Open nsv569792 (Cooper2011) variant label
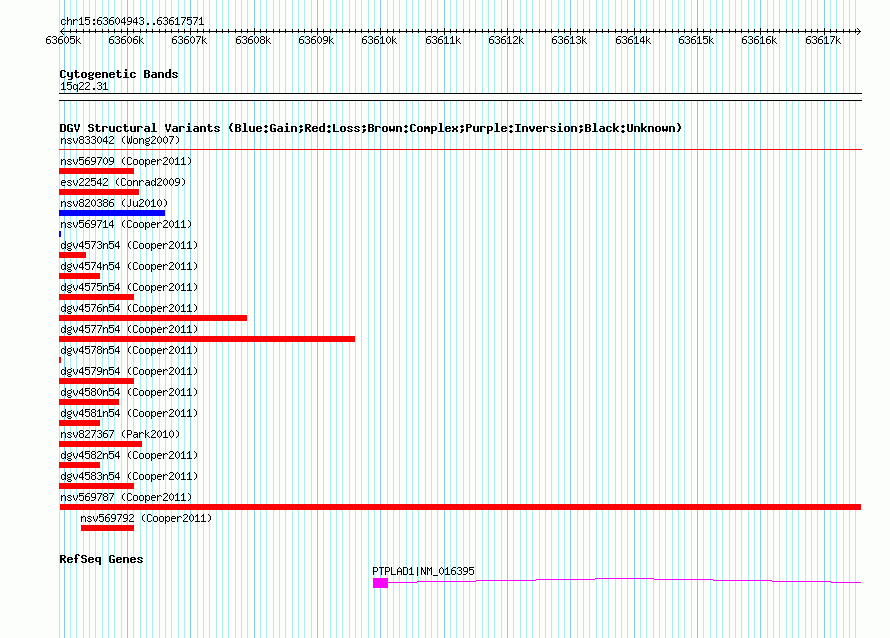 (146, 518)
